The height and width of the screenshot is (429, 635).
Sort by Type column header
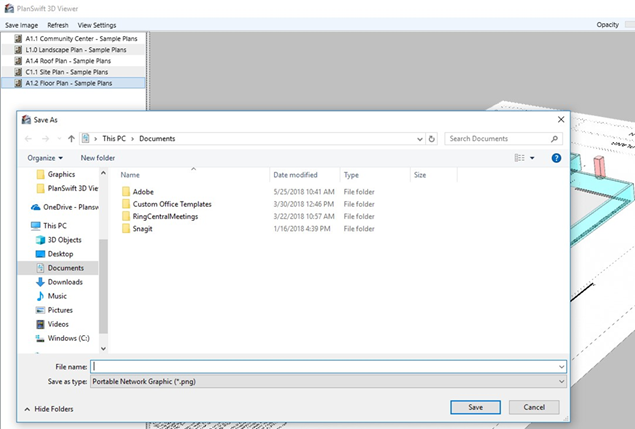(351, 175)
